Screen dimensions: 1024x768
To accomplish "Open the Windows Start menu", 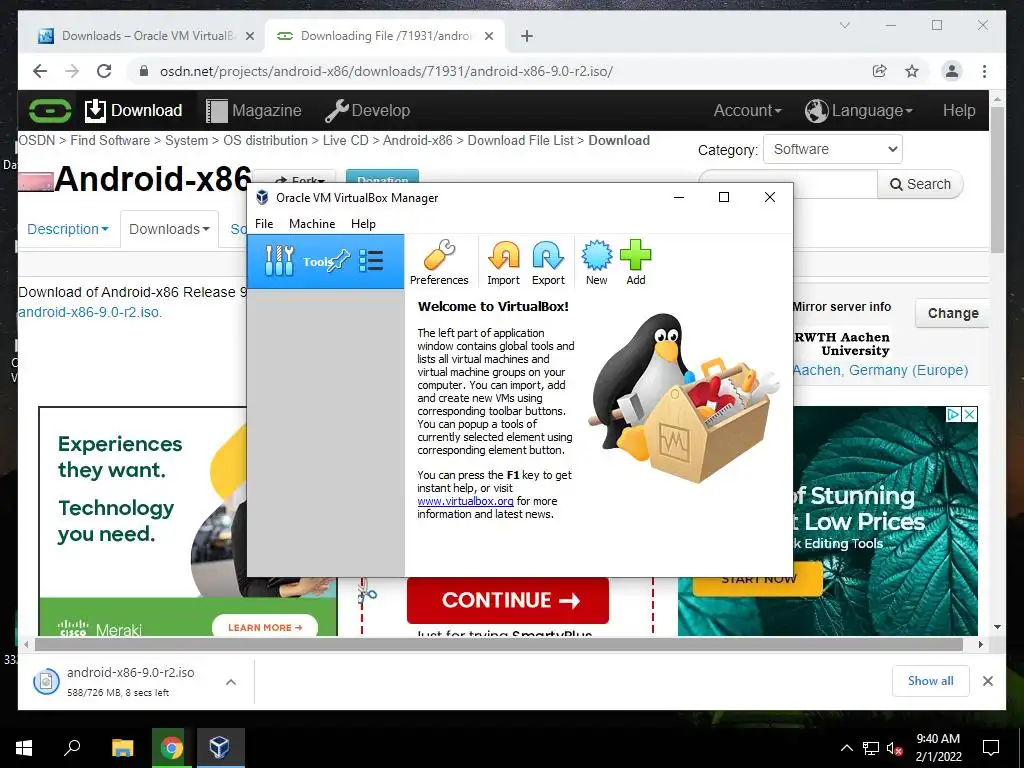I will [x=24, y=748].
